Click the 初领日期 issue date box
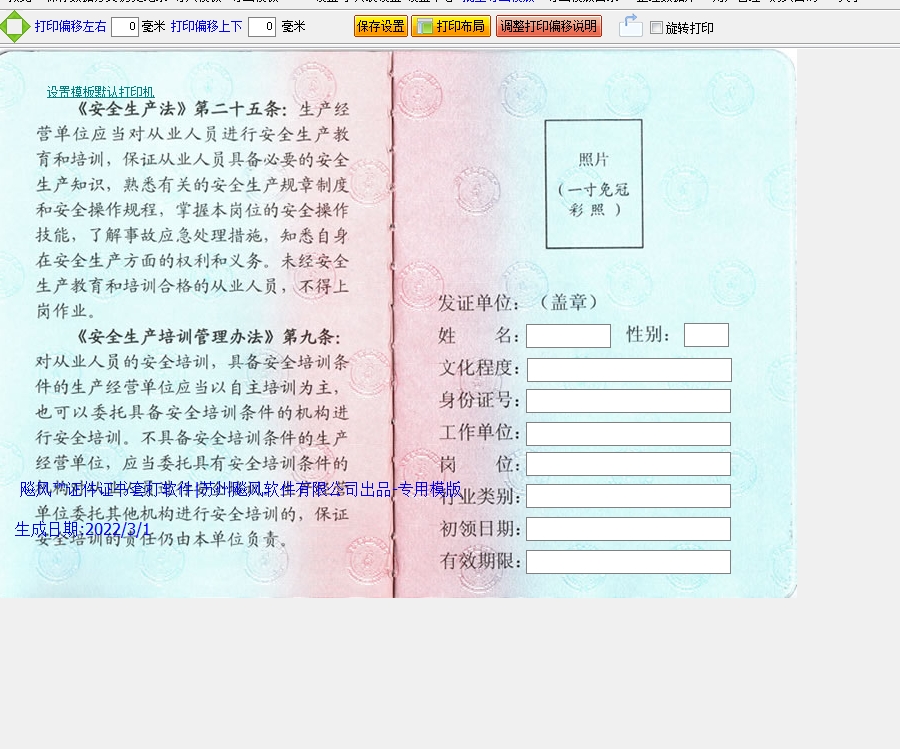The width and height of the screenshot is (900, 749). click(628, 529)
